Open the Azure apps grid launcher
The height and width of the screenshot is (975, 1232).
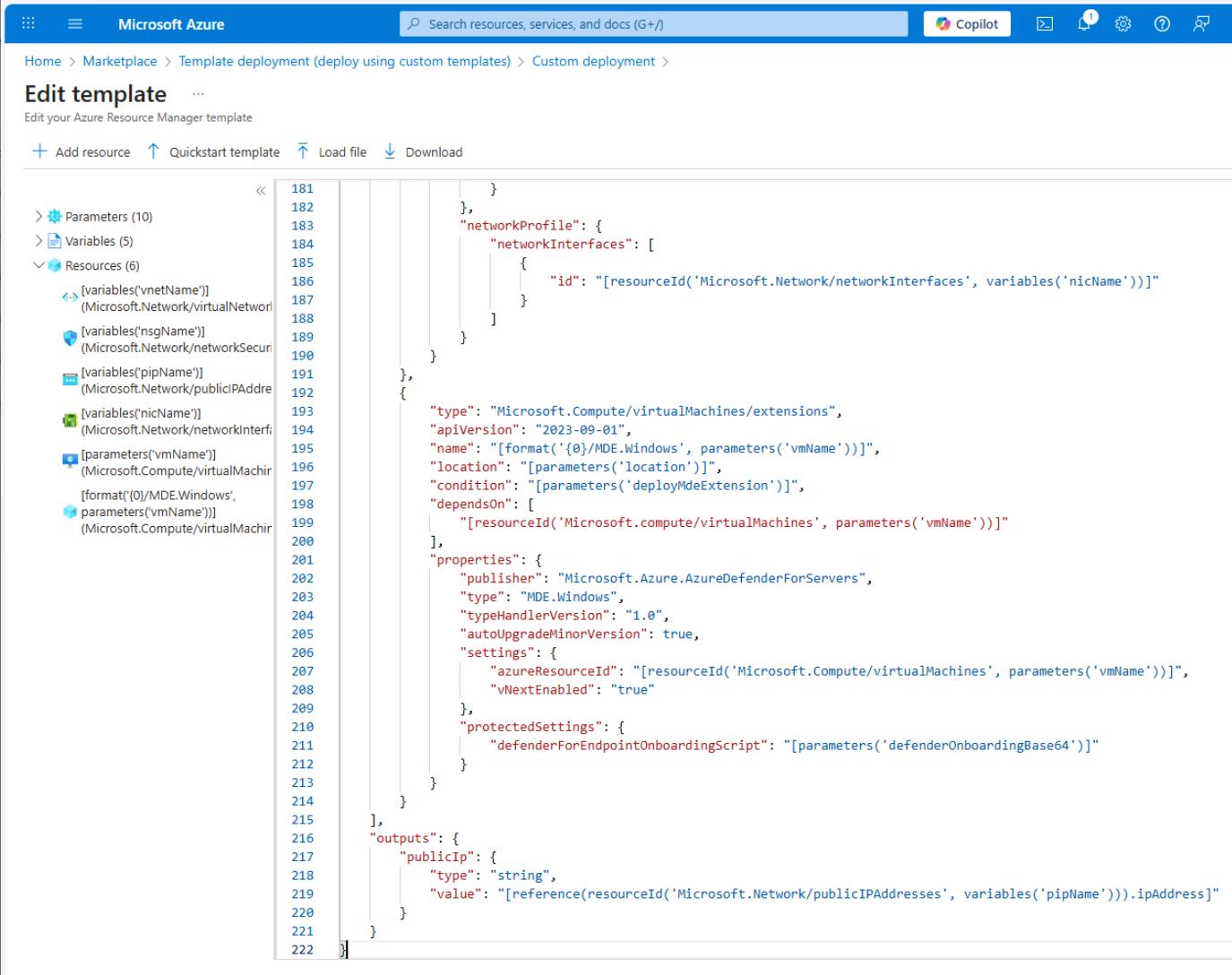[x=29, y=24]
